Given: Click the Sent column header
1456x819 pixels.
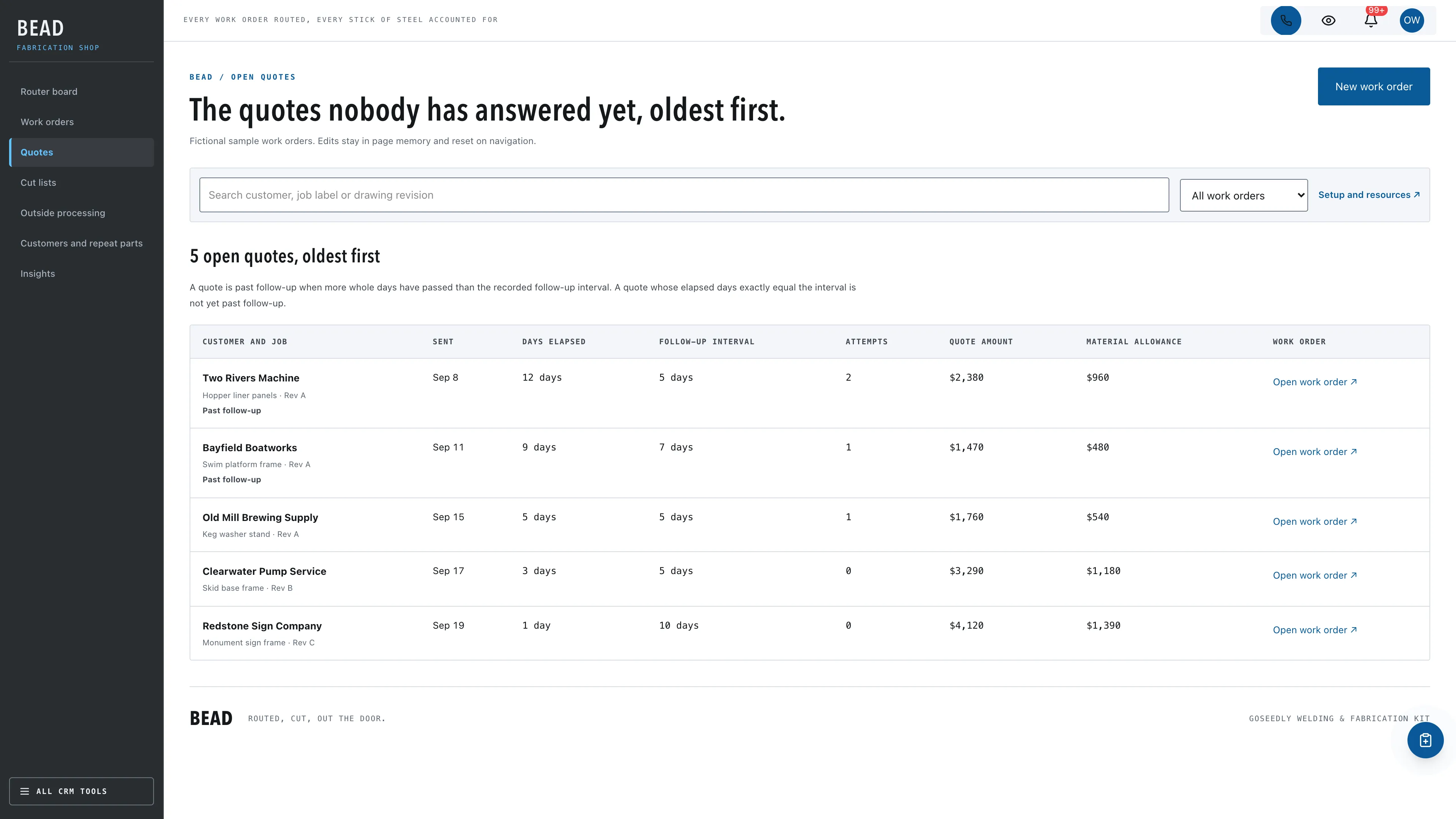Looking at the screenshot, I should click(x=442, y=342).
